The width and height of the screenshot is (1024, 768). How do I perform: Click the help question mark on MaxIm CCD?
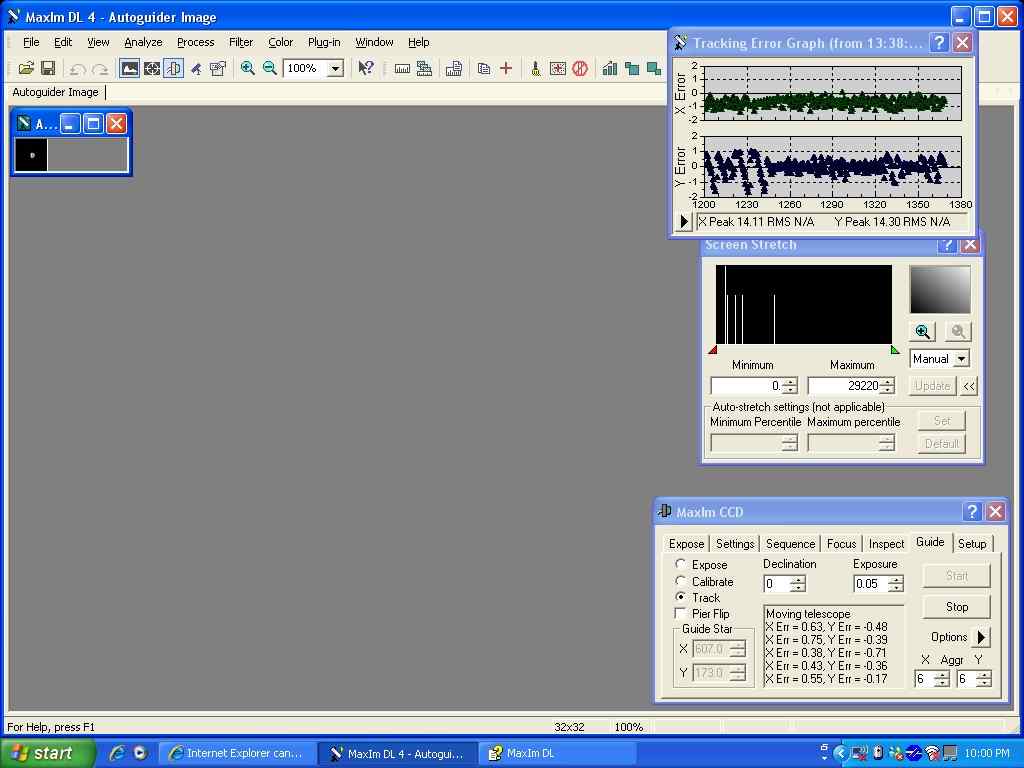point(972,511)
